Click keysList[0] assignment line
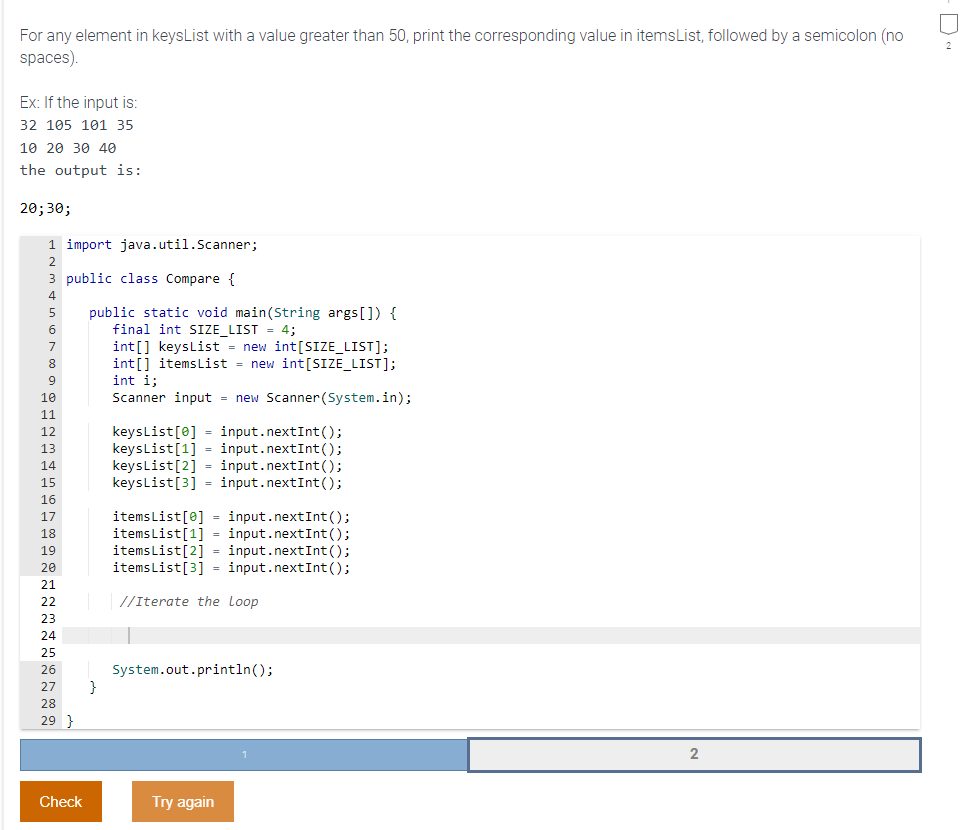 coord(227,432)
